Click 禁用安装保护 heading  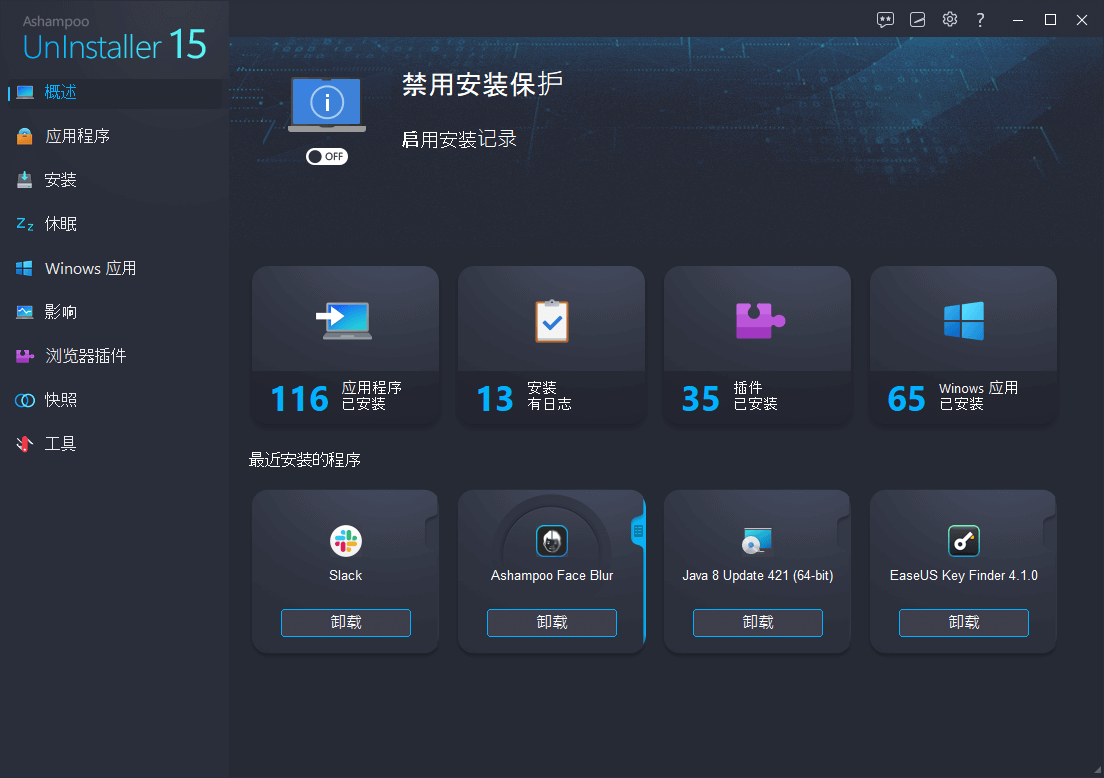tap(482, 84)
